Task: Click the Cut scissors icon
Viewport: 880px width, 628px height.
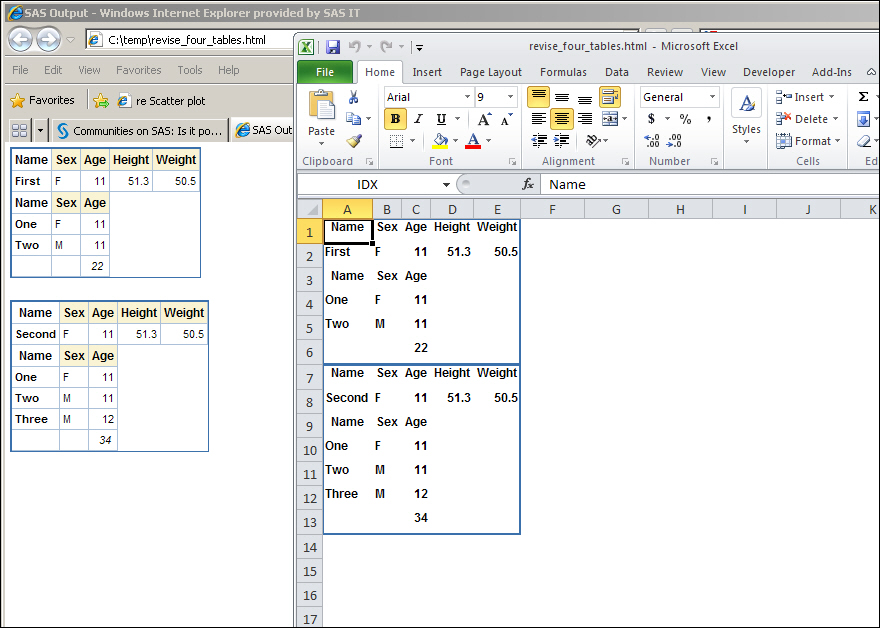Action: 353,97
